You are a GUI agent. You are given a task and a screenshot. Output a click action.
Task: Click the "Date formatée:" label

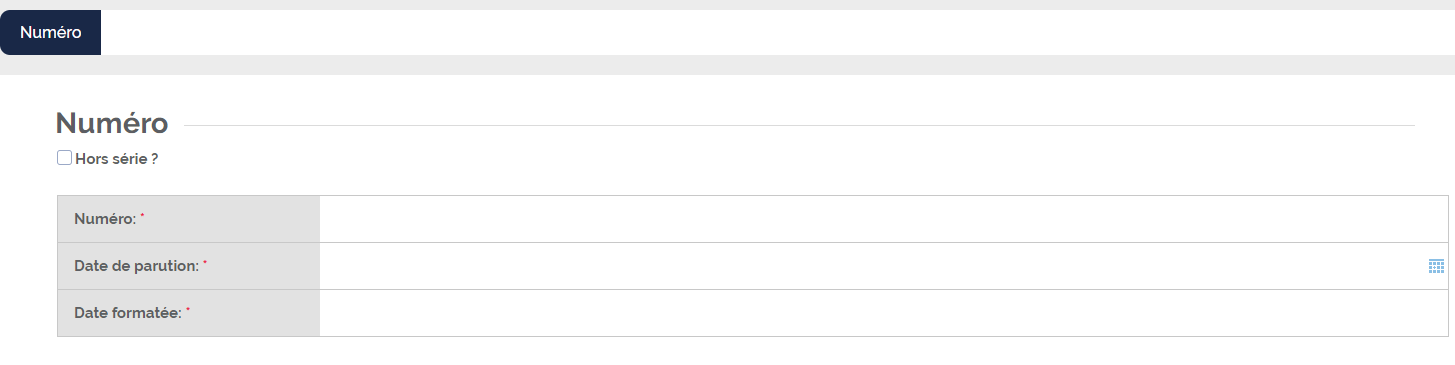[128, 313]
